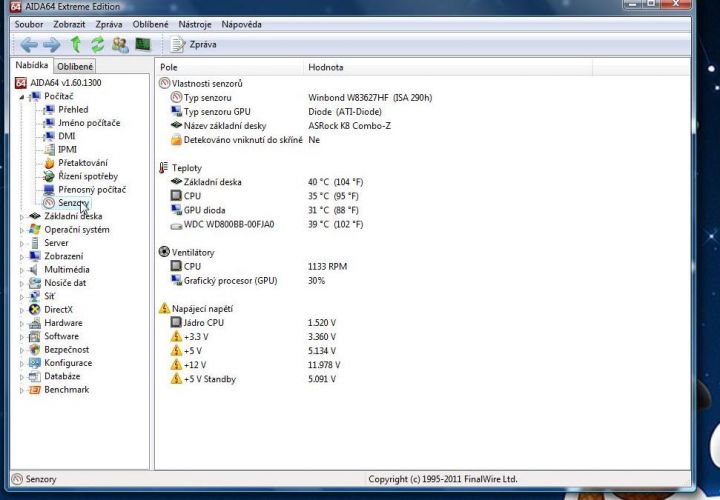The width and height of the screenshot is (720, 500).
Task: Expand the Operační systém node
Action: click(x=22, y=230)
